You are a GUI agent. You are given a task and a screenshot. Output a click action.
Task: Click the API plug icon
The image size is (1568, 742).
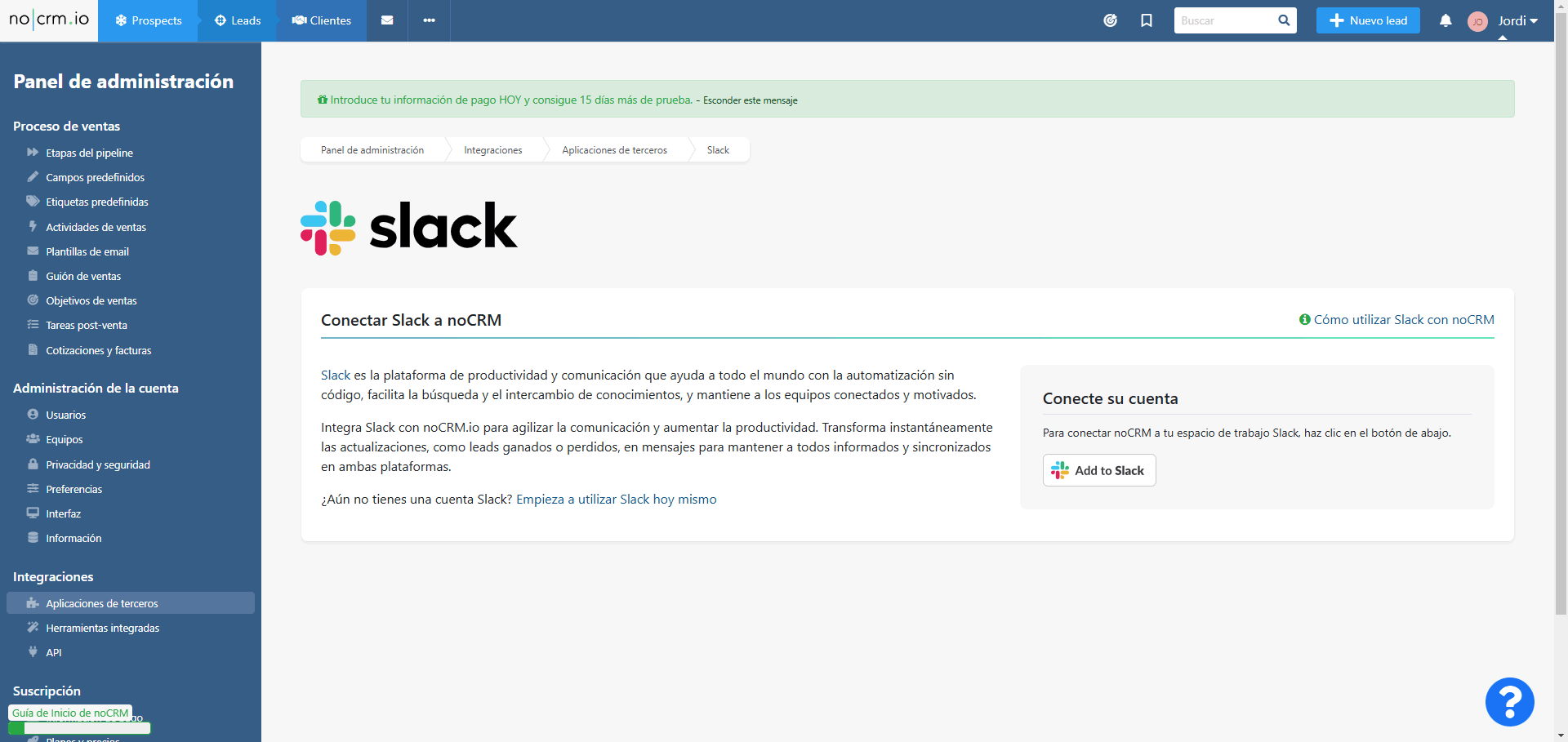click(33, 652)
